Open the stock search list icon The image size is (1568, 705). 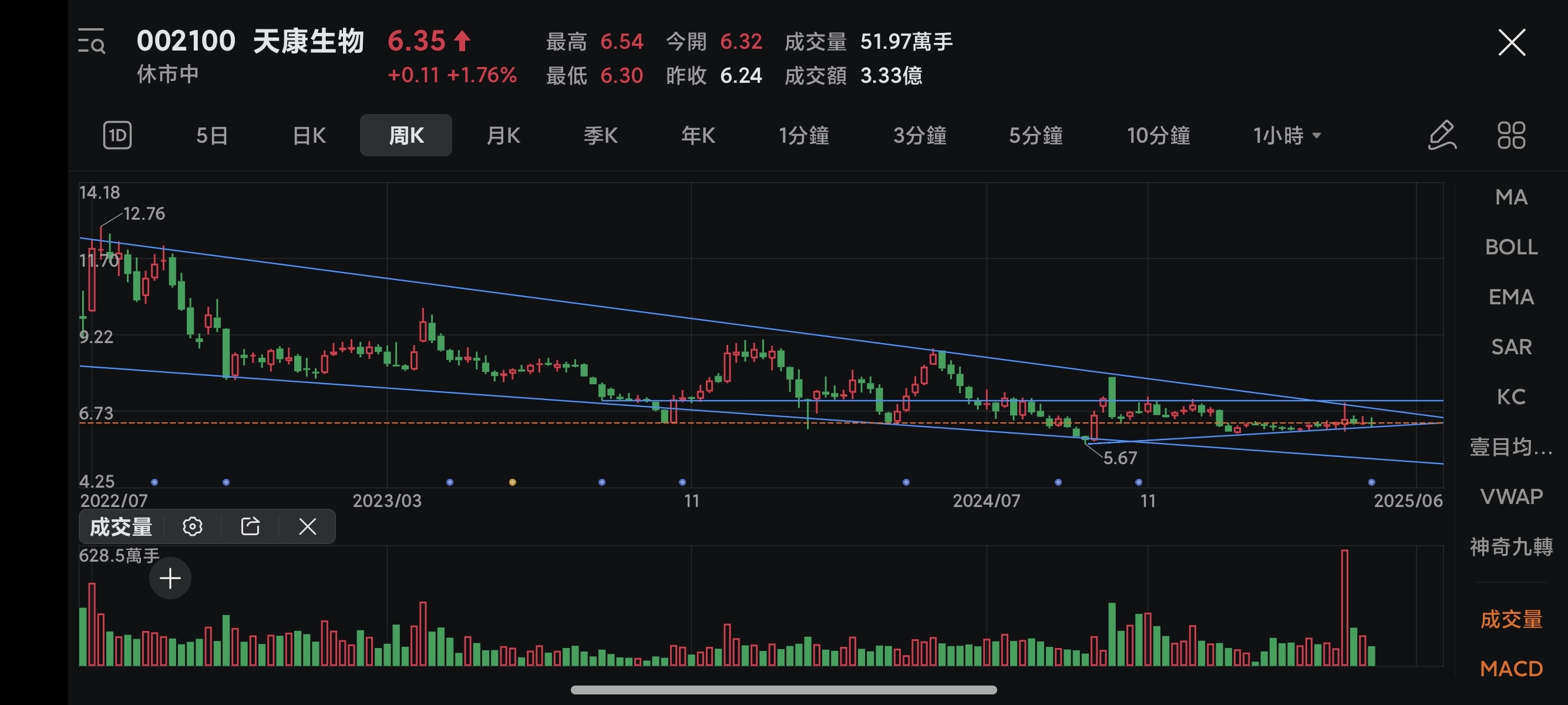tap(92, 41)
